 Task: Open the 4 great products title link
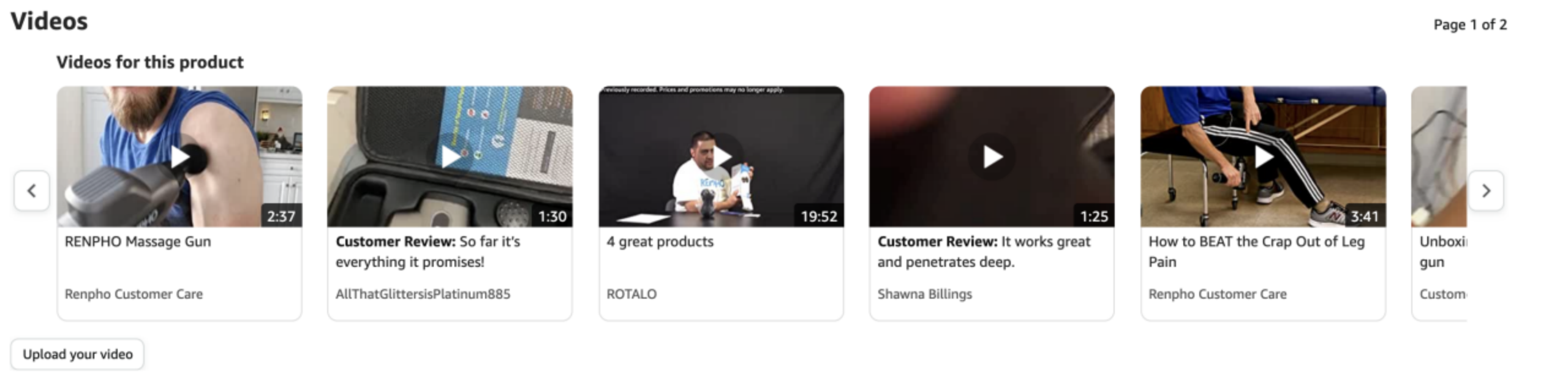(x=660, y=242)
